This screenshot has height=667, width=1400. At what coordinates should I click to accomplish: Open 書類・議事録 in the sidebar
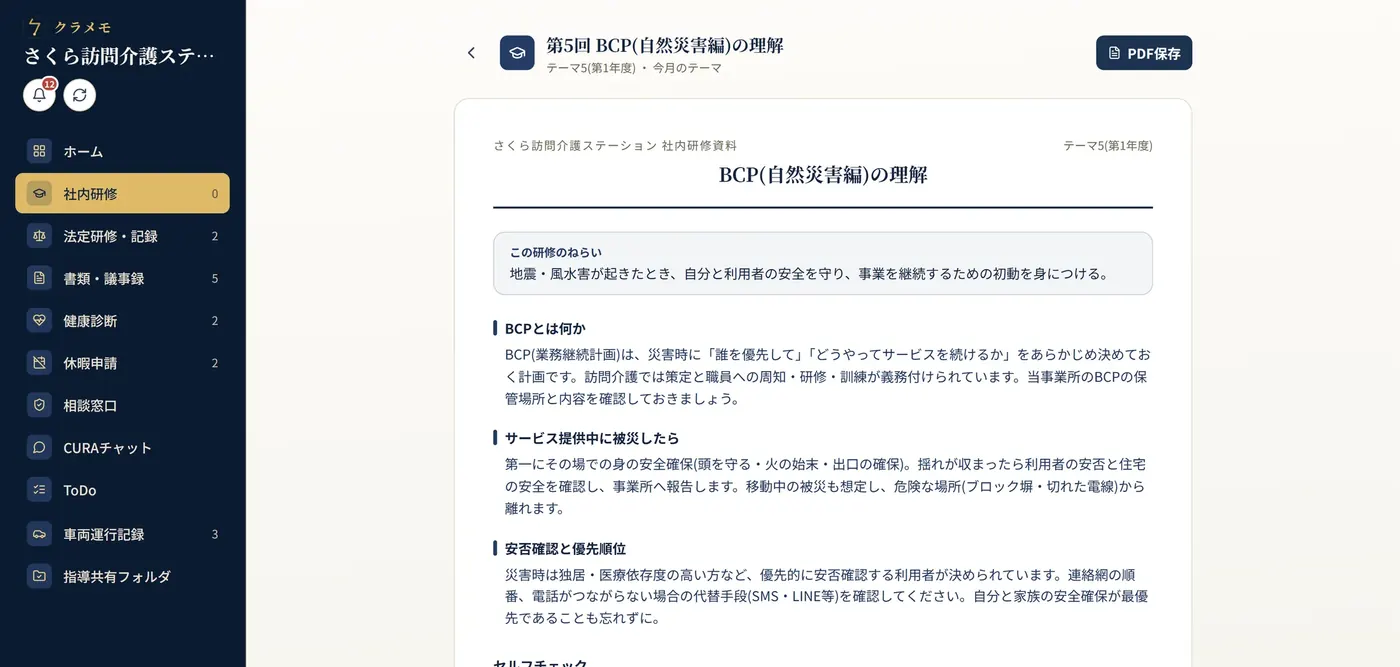122,278
